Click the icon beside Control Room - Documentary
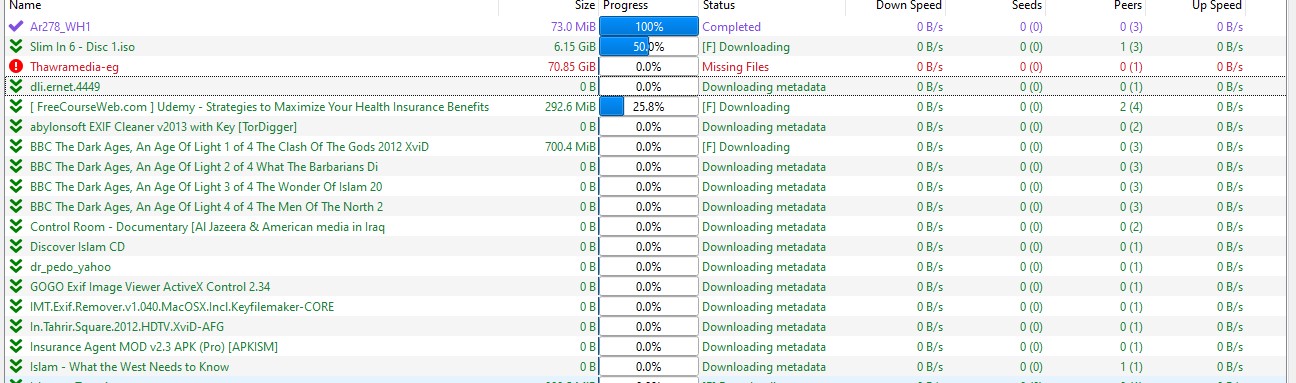1296x383 pixels. point(15,226)
